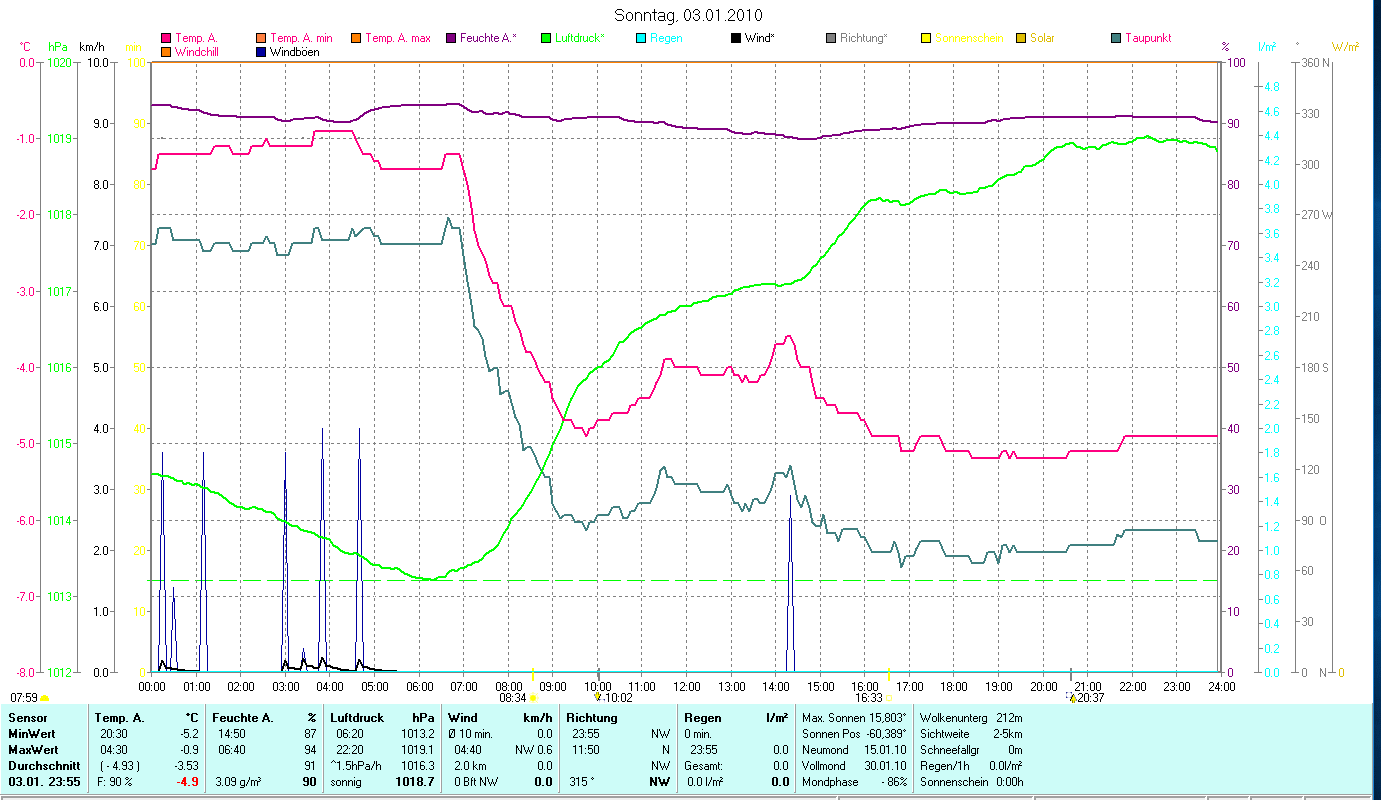Click the "Vollmond" label
The image size is (1381, 800).
point(824,766)
